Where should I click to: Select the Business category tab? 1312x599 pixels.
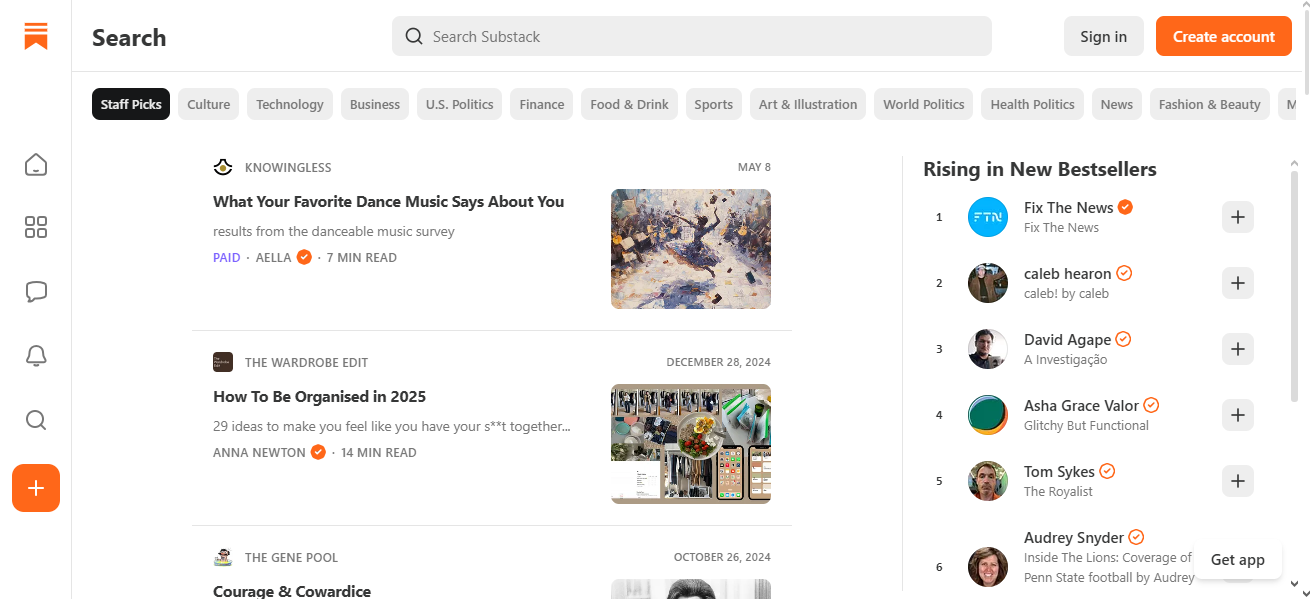coord(375,104)
